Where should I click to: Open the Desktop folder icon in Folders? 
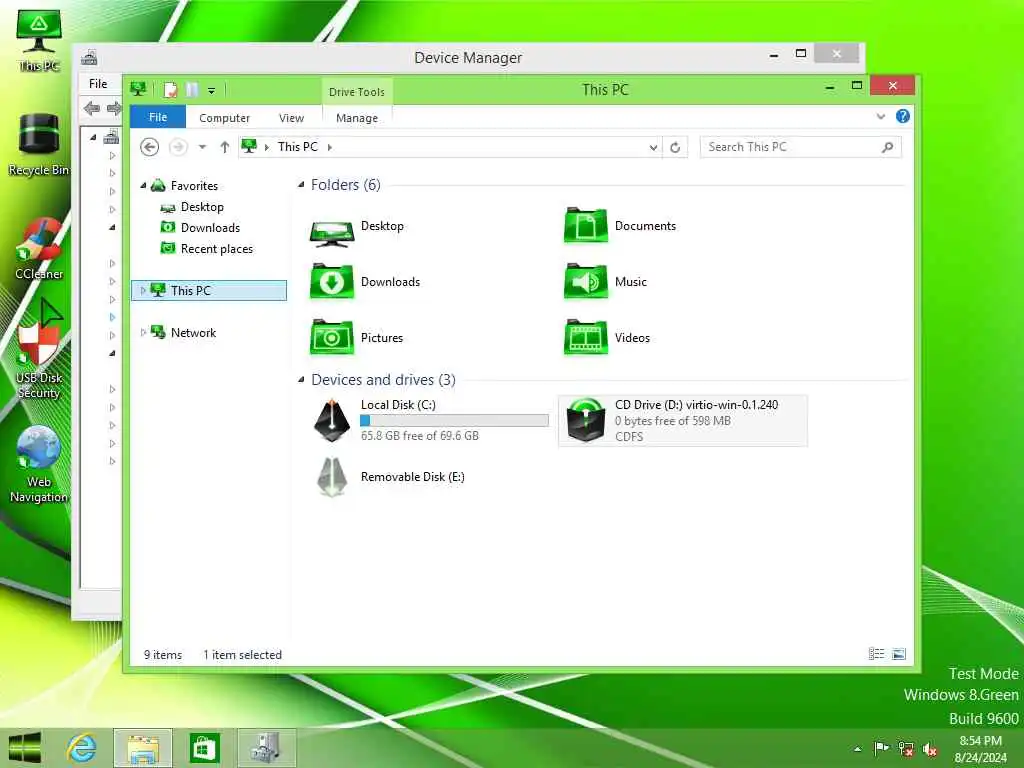click(x=332, y=231)
